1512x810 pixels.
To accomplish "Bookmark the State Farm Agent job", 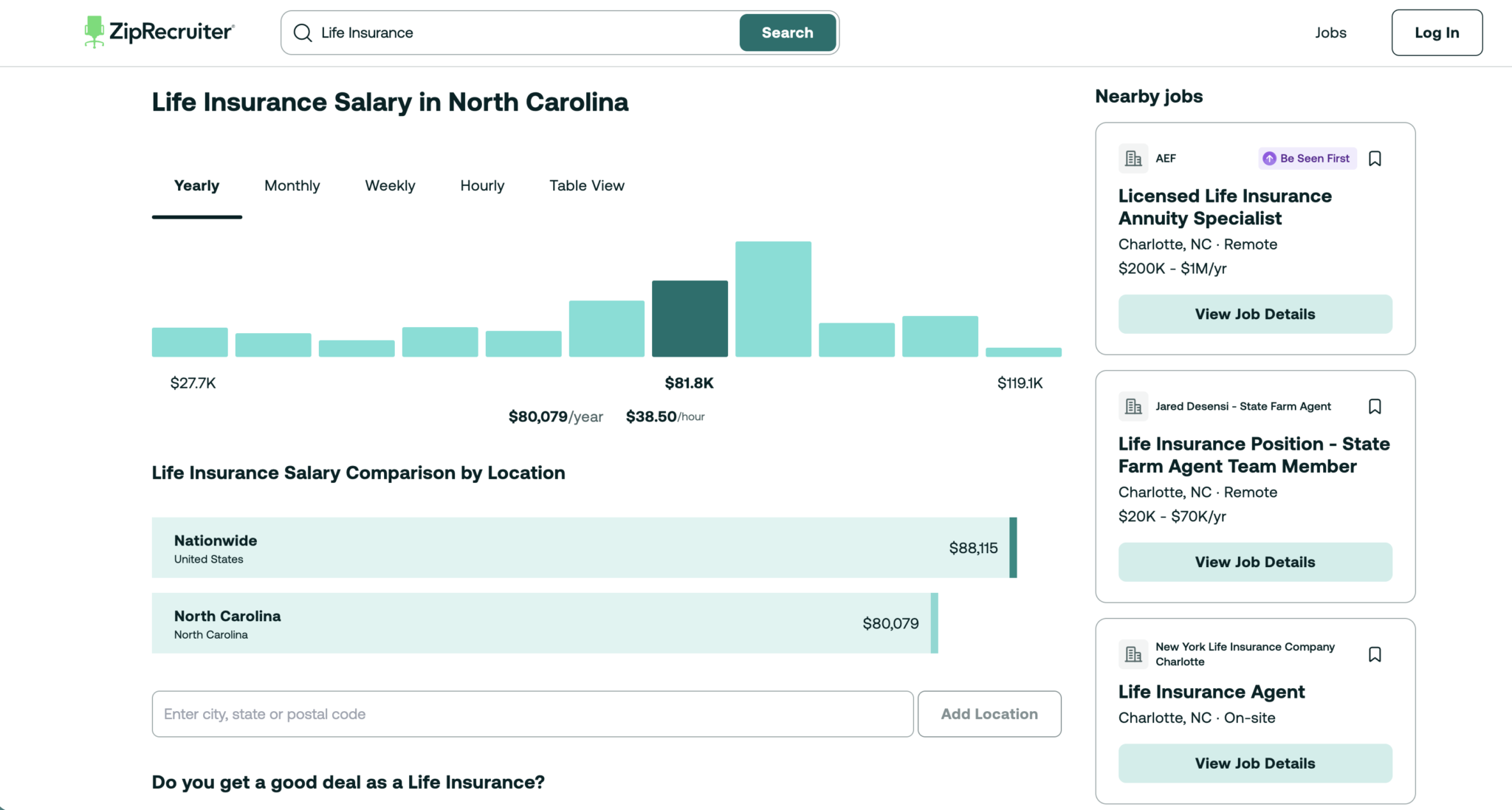I will 1375,407.
